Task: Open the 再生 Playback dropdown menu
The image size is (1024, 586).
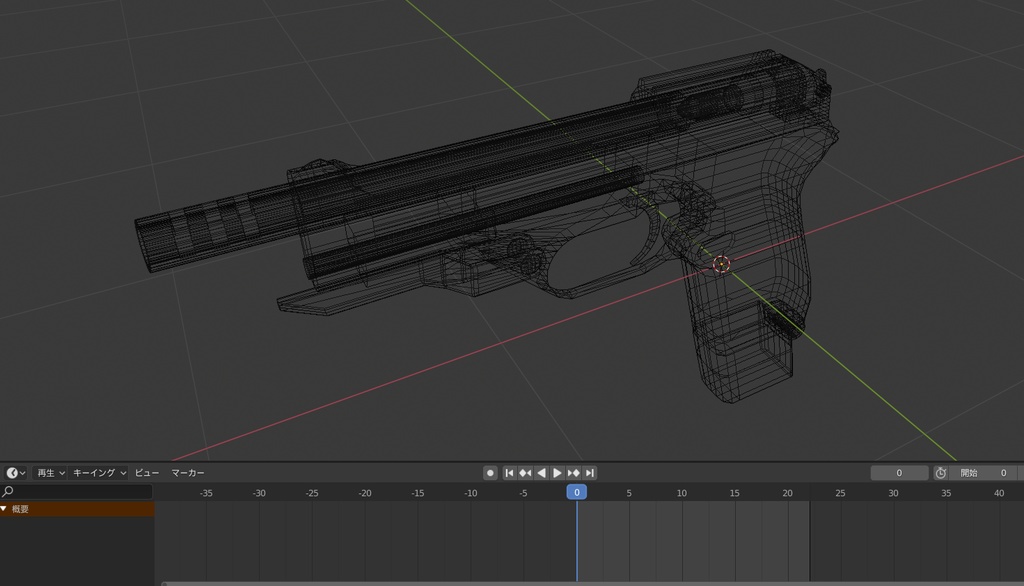Action: pos(47,473)
